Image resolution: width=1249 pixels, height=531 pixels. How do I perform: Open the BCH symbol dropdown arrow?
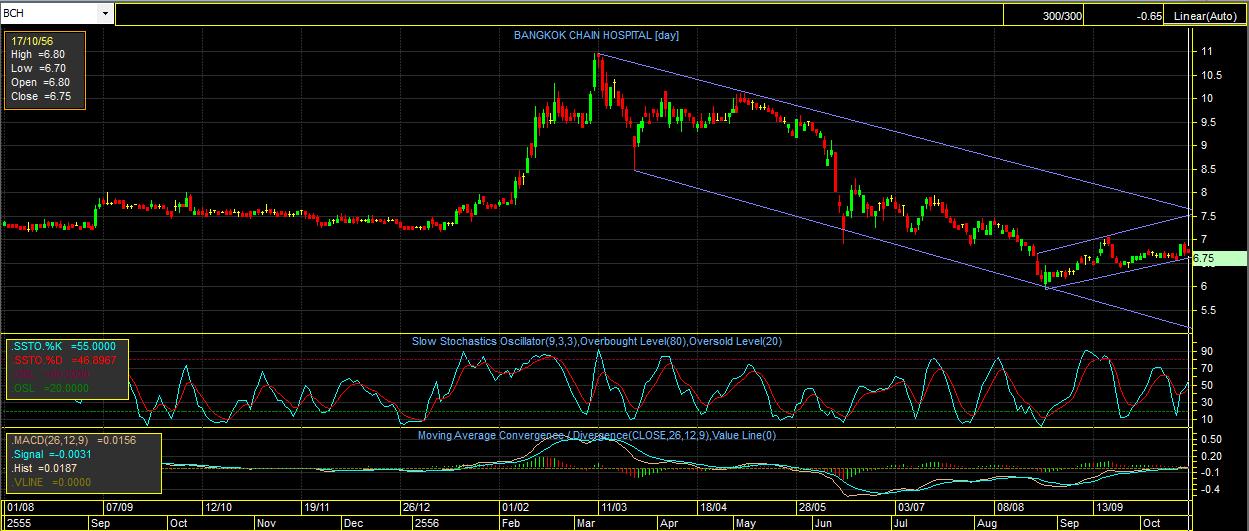[105, 15]
